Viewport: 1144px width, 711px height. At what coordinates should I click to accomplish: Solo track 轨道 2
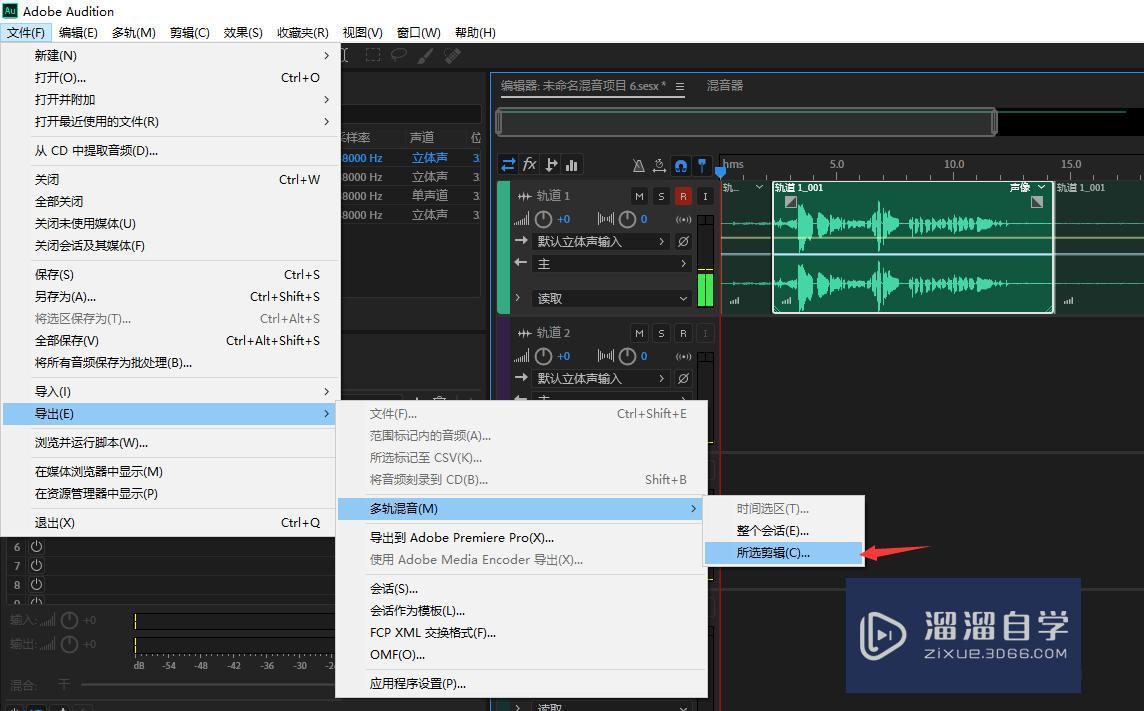tap(661, 333)
